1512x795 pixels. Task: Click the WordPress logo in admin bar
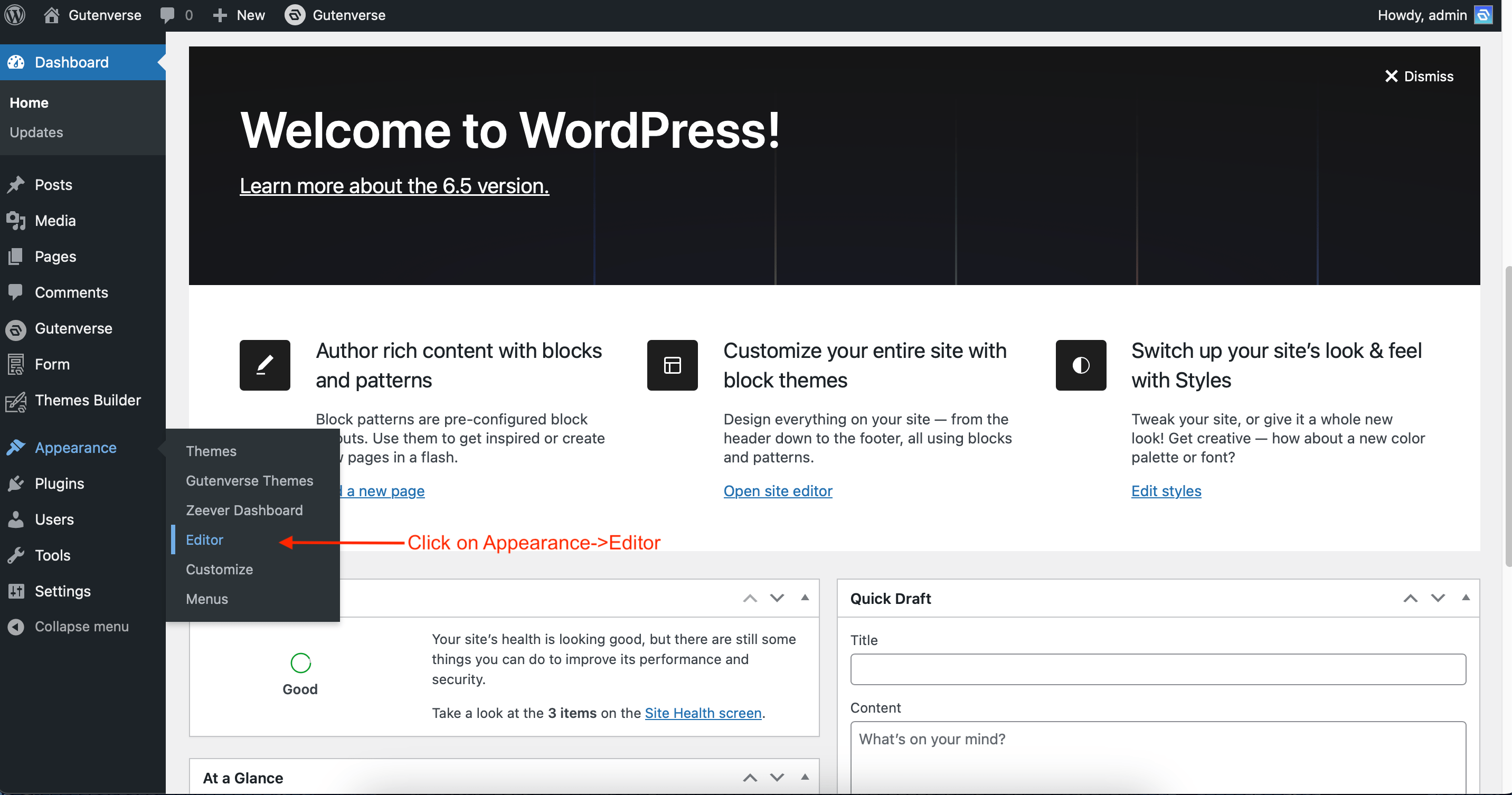click(15, 15)
